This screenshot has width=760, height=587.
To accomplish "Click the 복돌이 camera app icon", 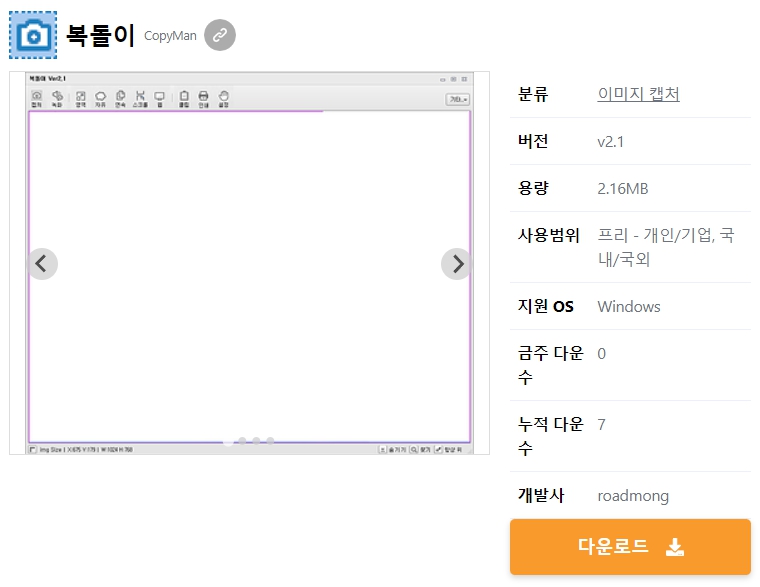I will pos(33,35).
